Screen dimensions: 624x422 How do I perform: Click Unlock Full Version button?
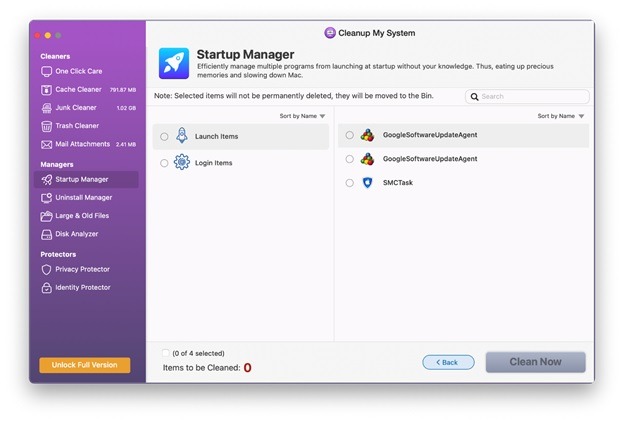(85, 365)
